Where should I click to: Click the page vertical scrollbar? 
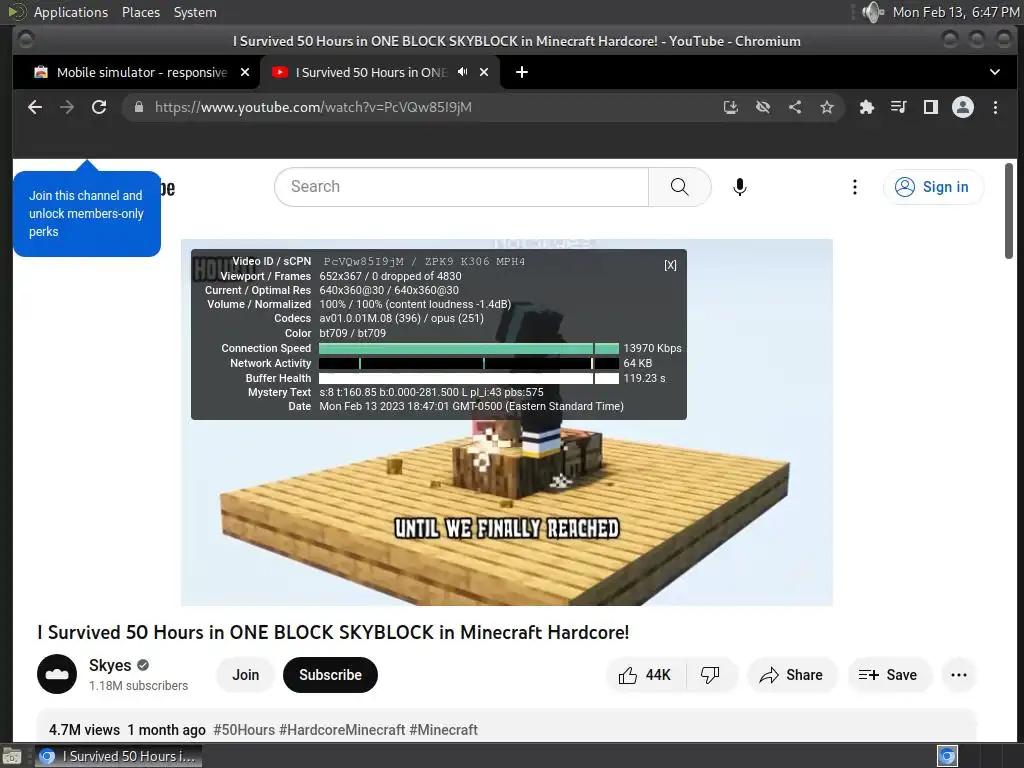point(1009,211)
